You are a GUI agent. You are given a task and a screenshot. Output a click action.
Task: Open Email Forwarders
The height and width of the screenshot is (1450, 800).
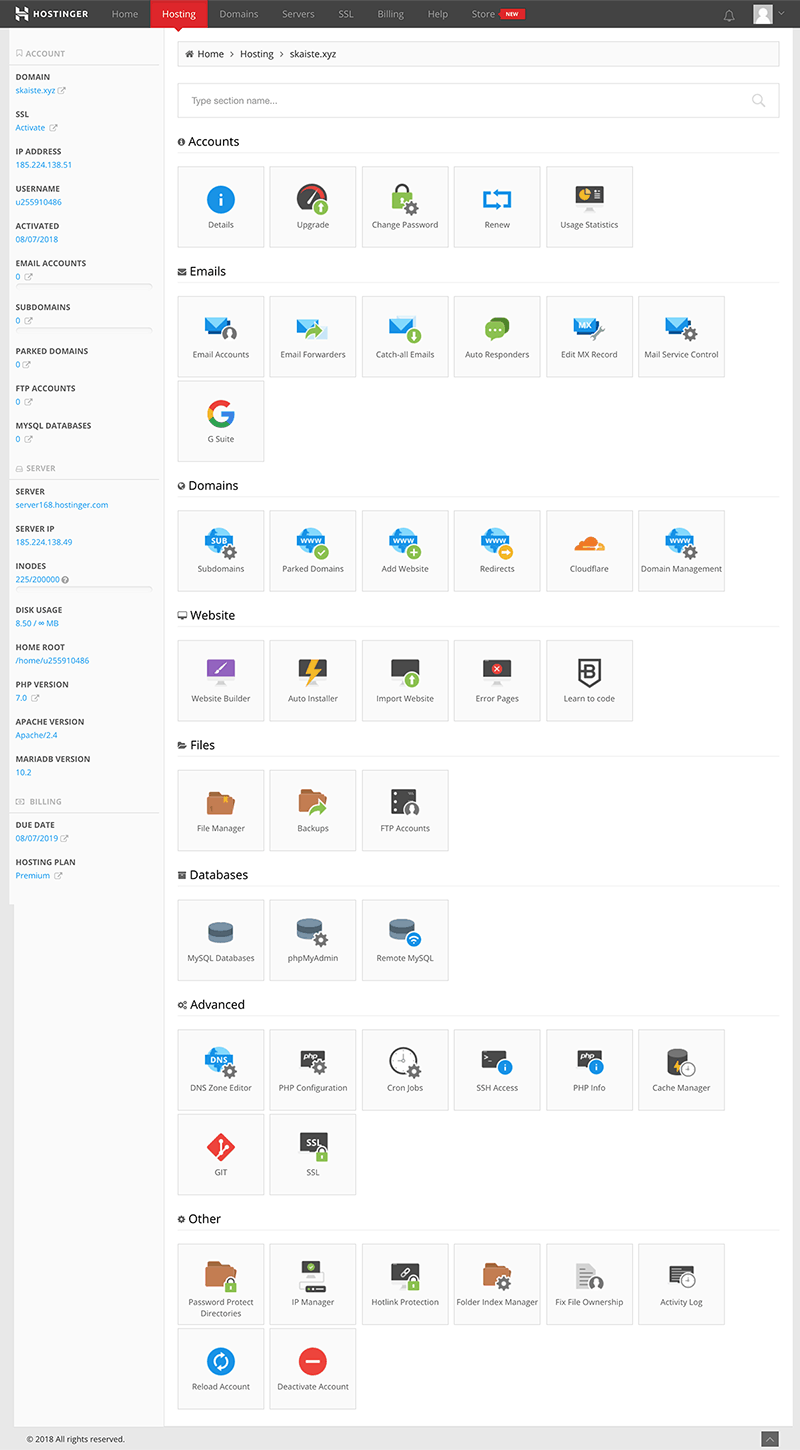(313, 337)
